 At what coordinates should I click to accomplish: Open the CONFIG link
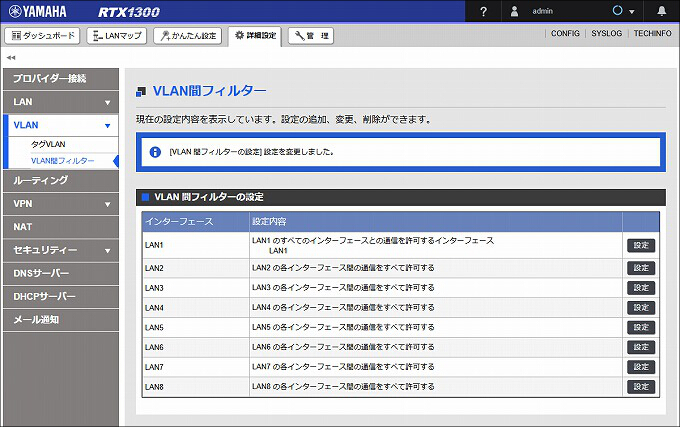point(565,33)
